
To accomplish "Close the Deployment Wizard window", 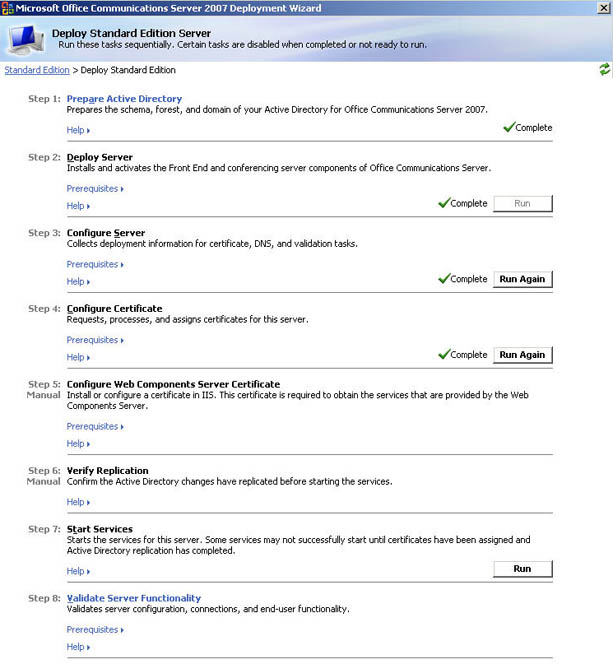I will click(x=603, y=8).
